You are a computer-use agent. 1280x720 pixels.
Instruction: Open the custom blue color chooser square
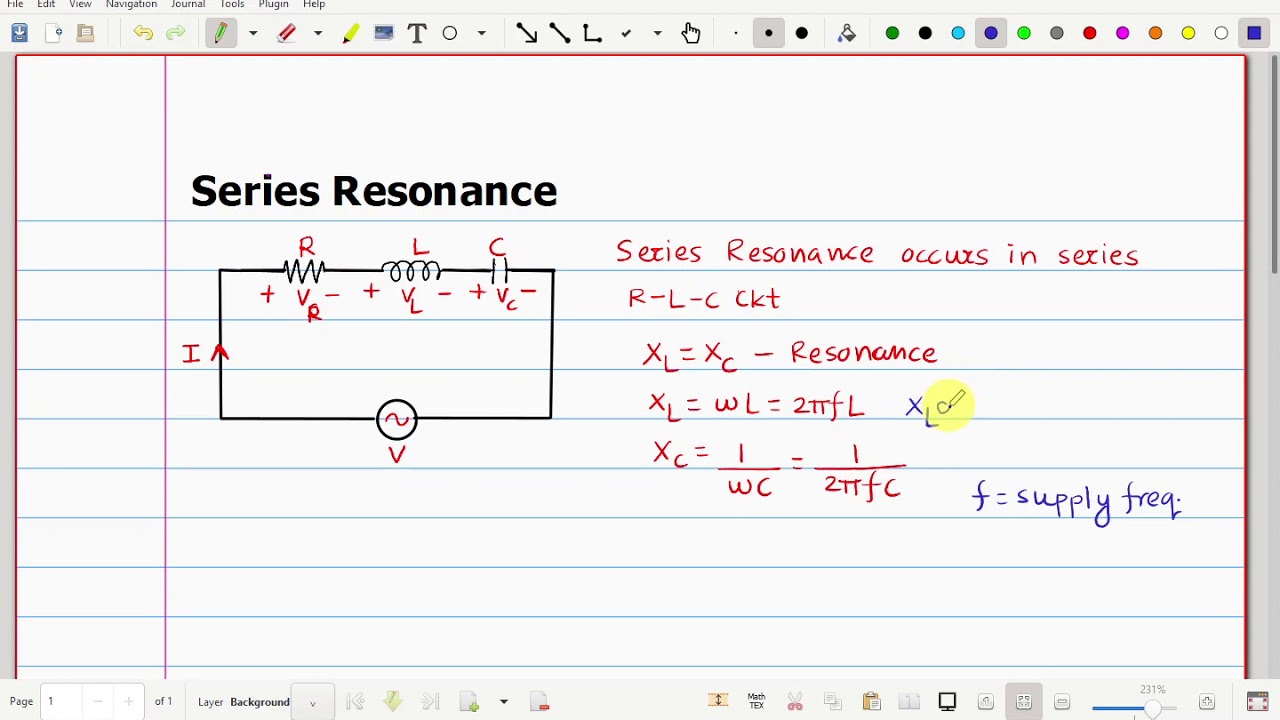pos(1254,33)
